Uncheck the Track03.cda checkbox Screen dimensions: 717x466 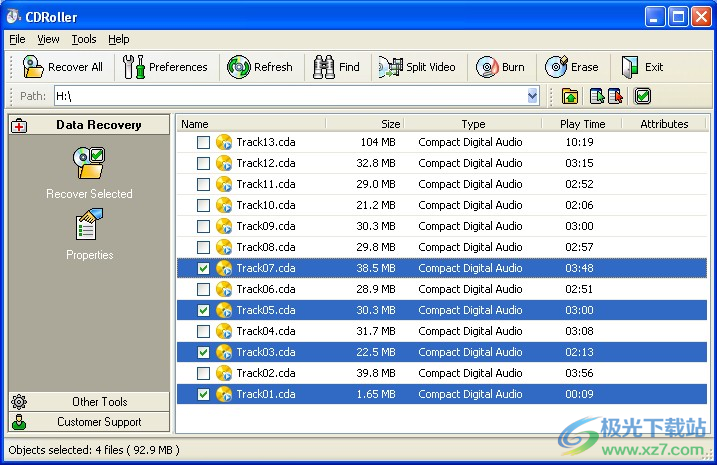[x=203, y=353]
